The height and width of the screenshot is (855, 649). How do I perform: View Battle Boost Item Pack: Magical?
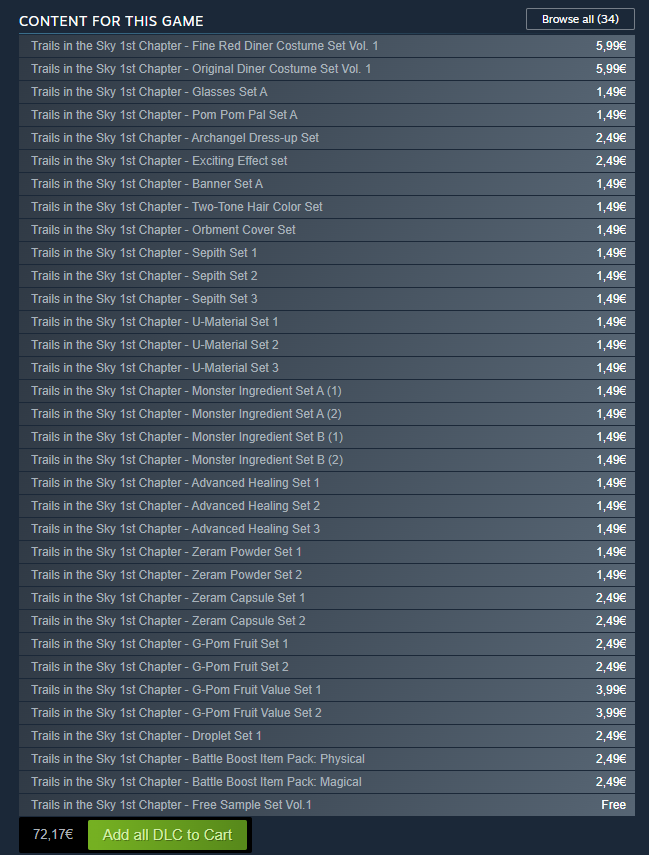[x=327, y=782]
